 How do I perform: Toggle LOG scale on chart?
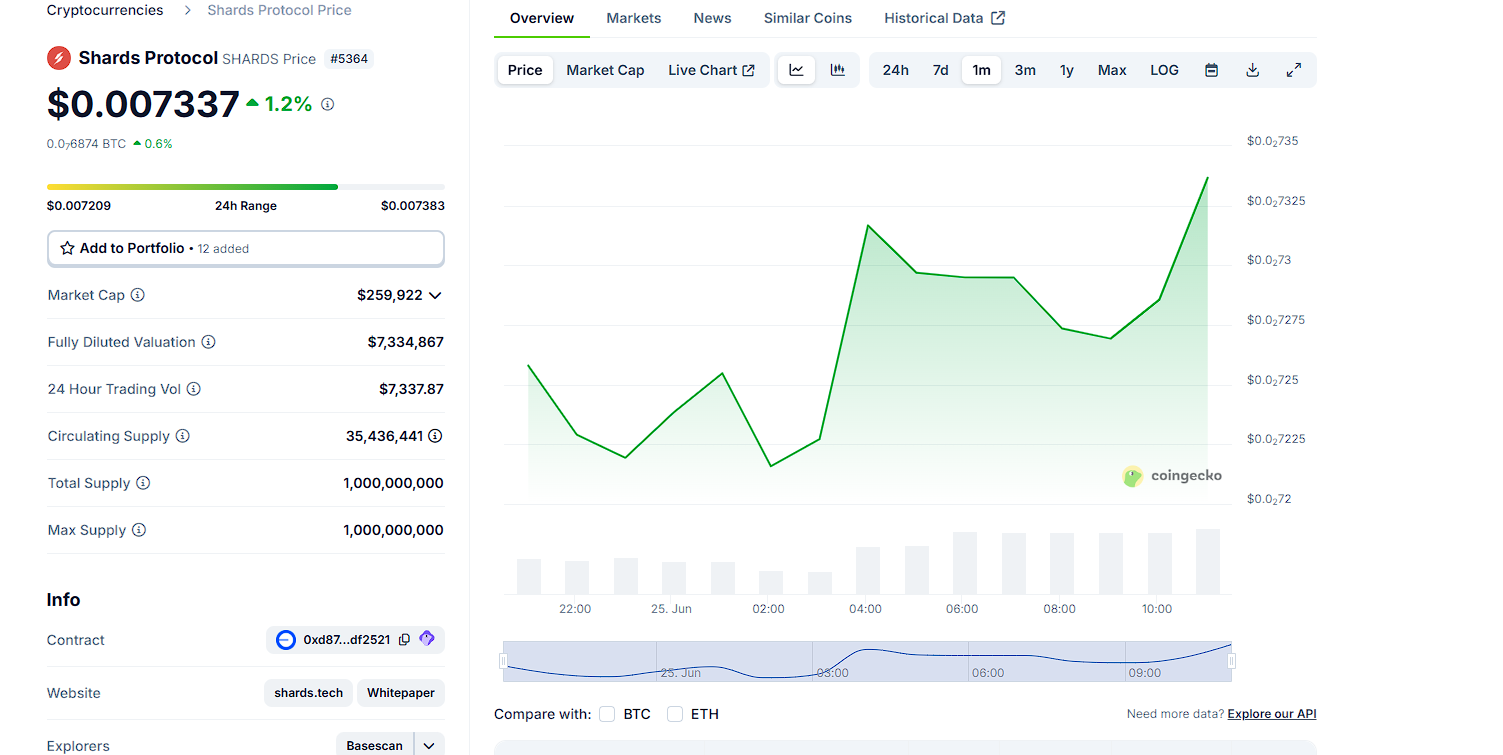click(x=1164, y=70)
